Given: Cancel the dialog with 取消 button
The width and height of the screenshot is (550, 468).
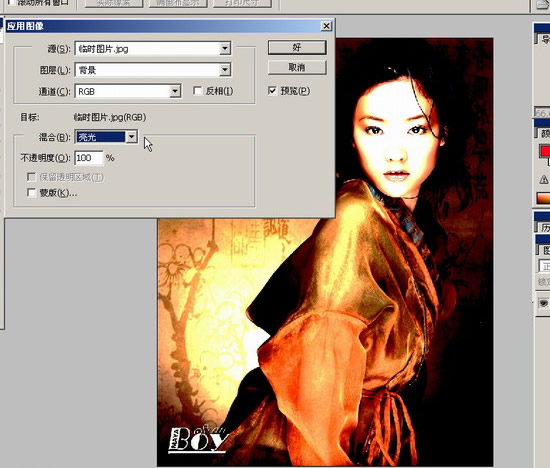Looking at the screenshot, I should tap(297, 67).
